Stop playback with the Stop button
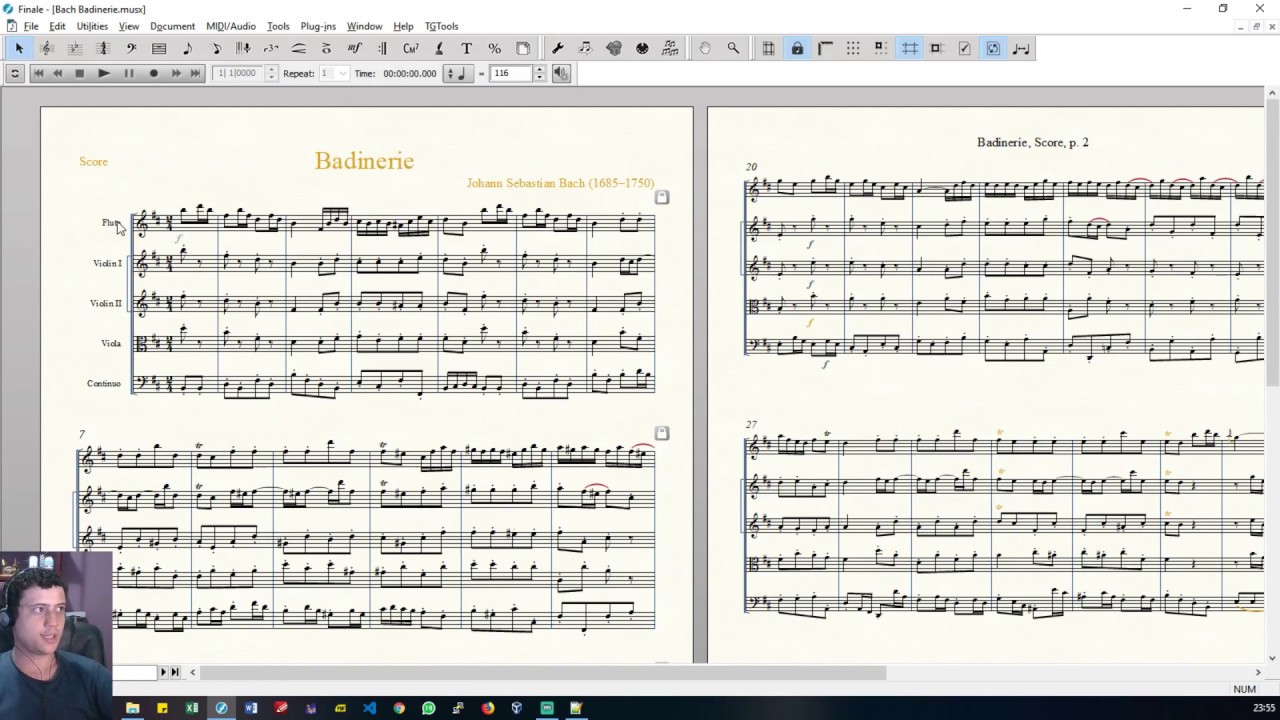This screenshot has width=1280, height=720. (80, 73)
